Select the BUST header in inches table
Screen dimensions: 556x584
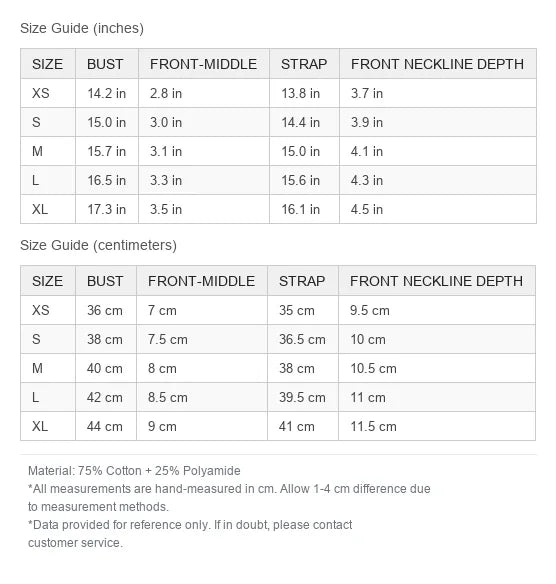click(x=105, y=64)
